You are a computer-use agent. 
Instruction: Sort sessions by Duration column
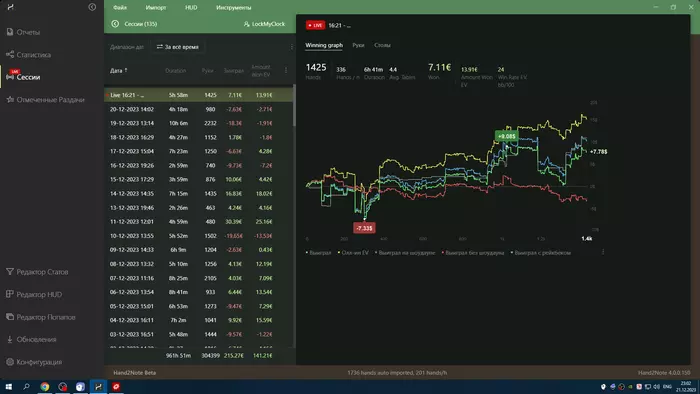tap(175, 71)
